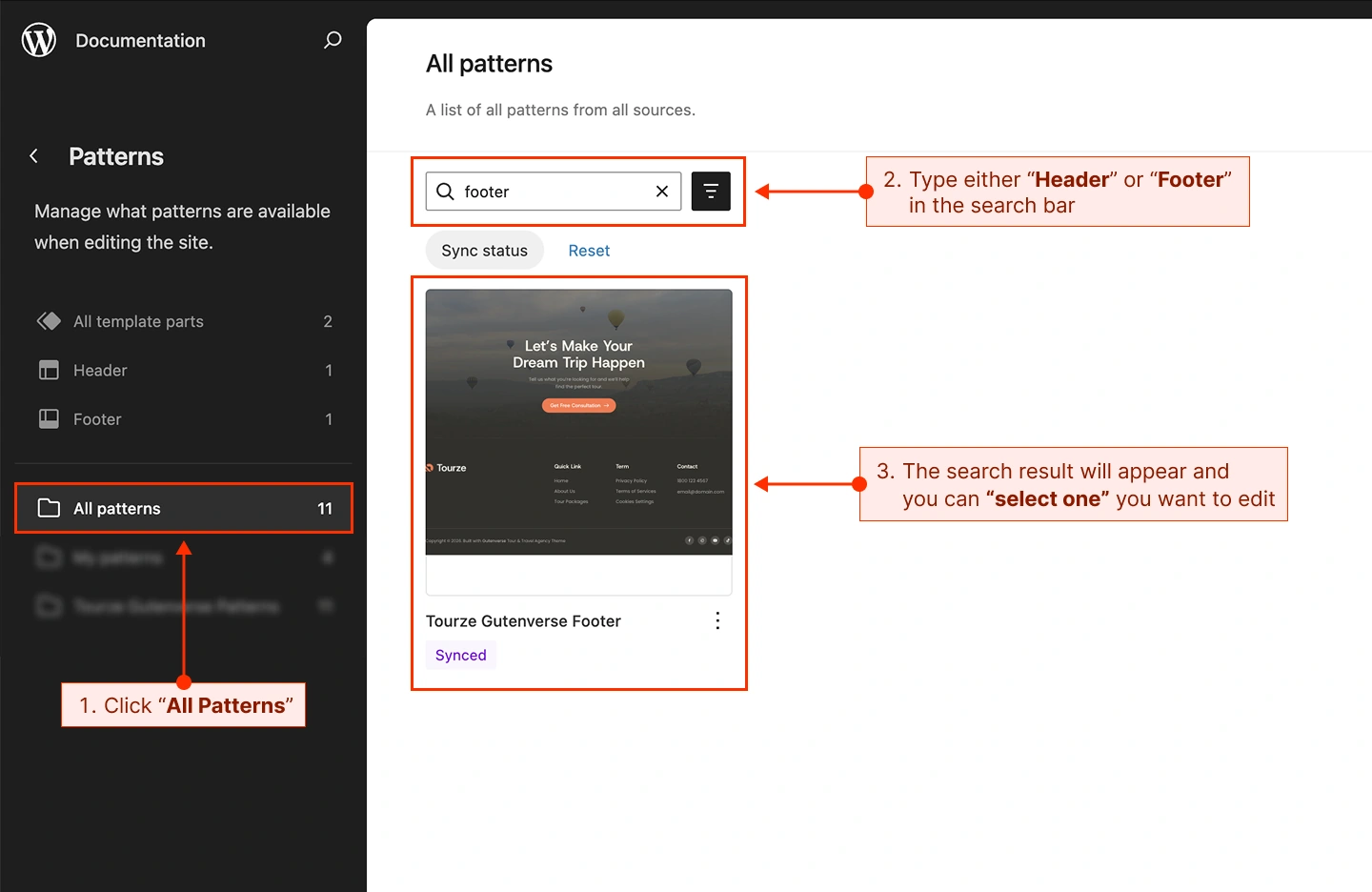Viewport: 1372px width, 892px height.
Task: Select All template parts in sidebar
Action: pos(139,321)
